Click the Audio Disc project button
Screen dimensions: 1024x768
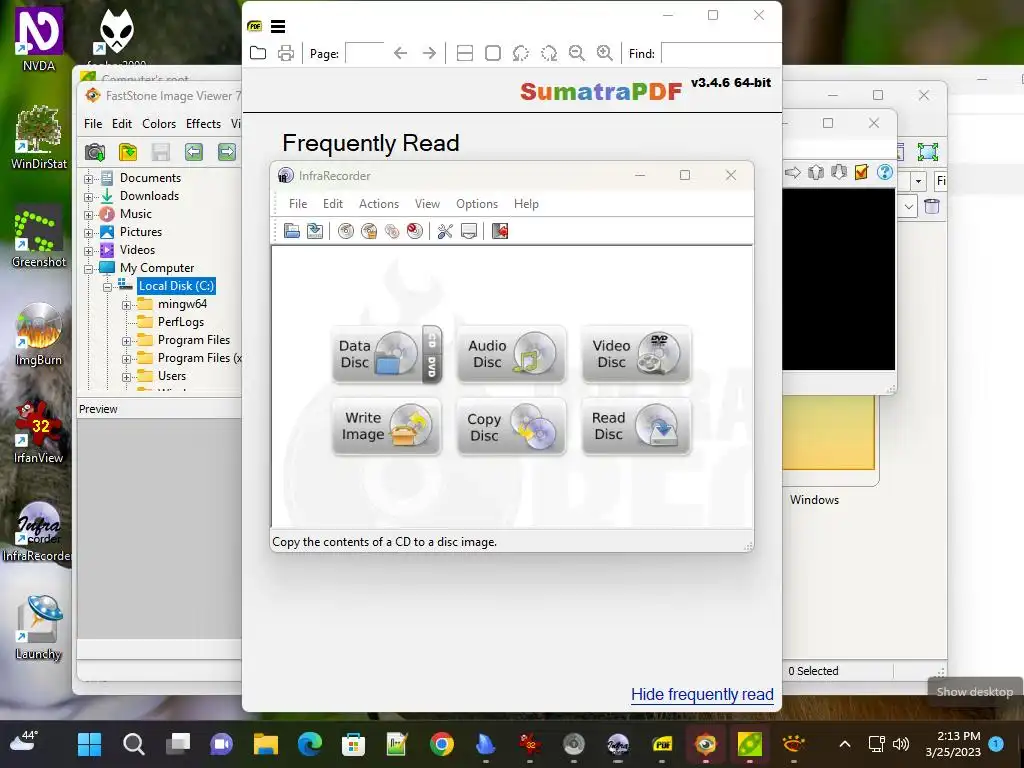(x=511, y=354)
